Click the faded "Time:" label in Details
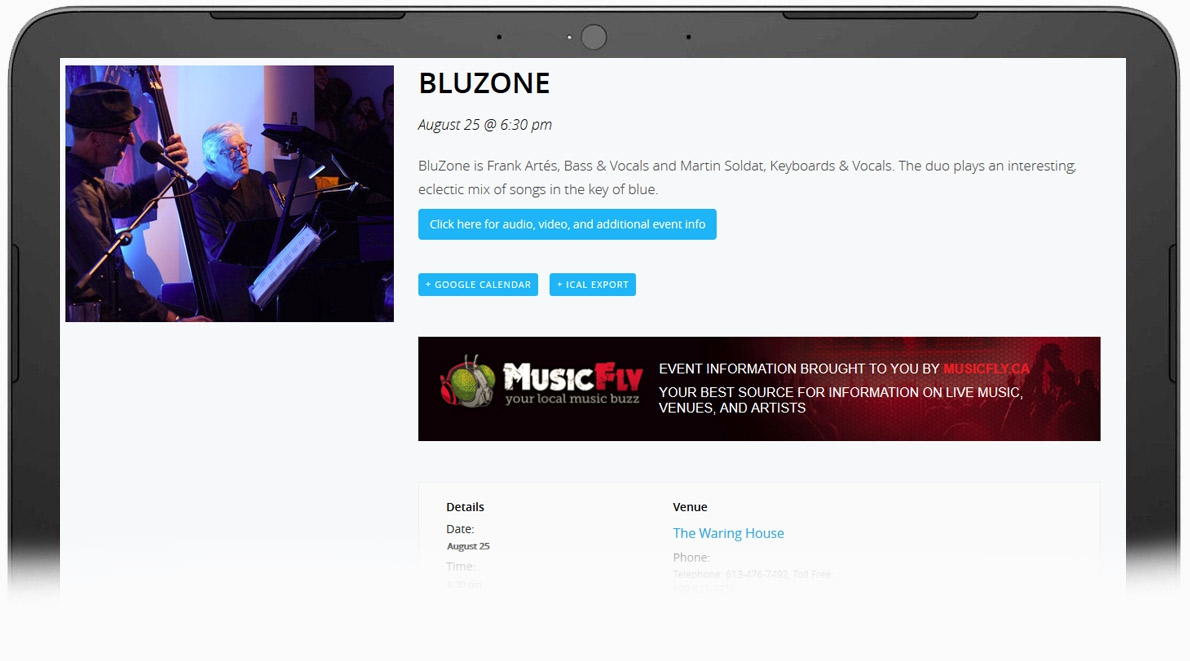 [x=461, y=566]
